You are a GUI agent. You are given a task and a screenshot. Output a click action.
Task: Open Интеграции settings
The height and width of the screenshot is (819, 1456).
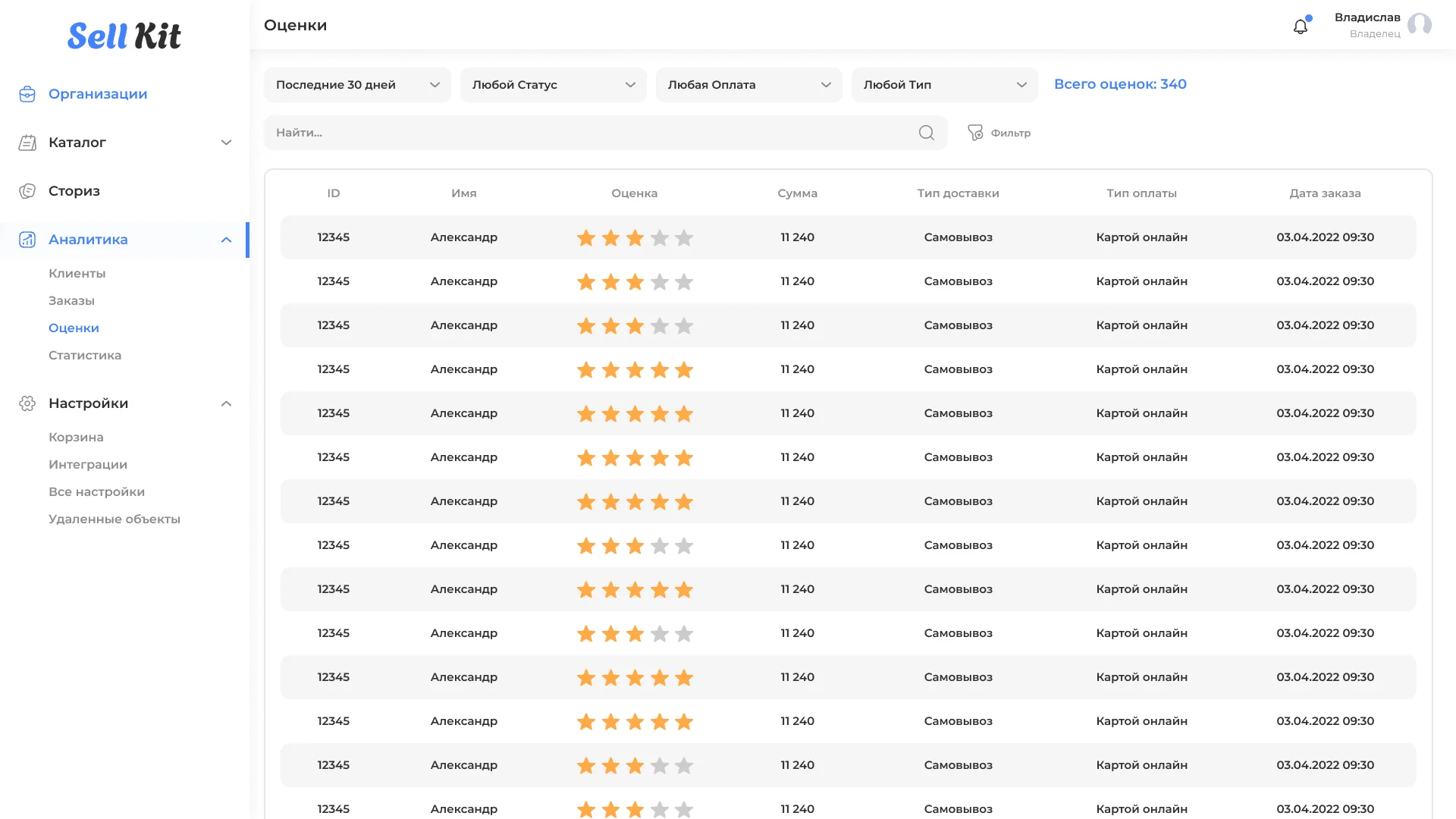(88, 464)
